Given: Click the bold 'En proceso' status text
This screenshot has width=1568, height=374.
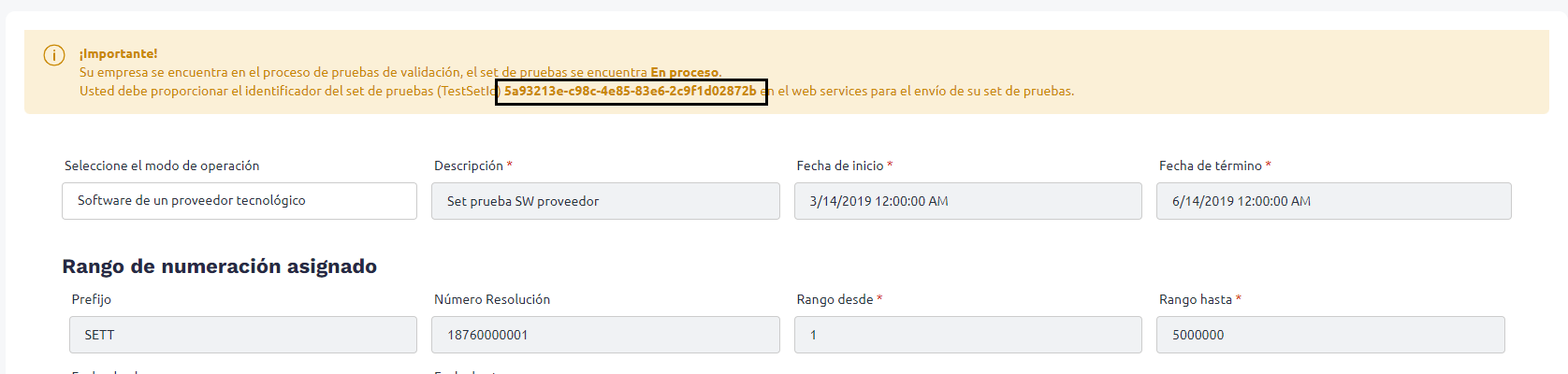Looking at the screenshot, I should click(x=685, y=72).
